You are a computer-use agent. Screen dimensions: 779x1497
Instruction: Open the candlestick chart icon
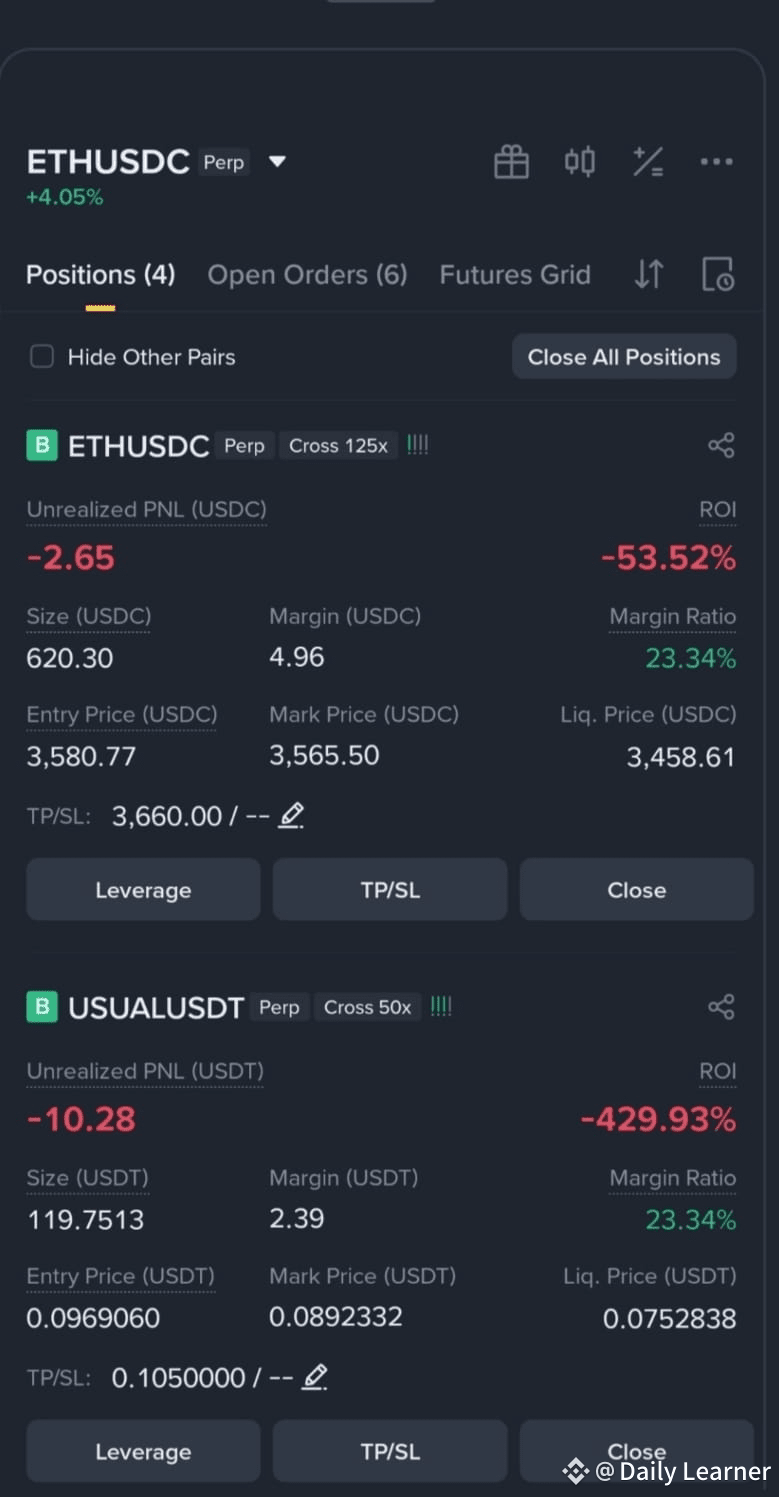pos(580,161)
